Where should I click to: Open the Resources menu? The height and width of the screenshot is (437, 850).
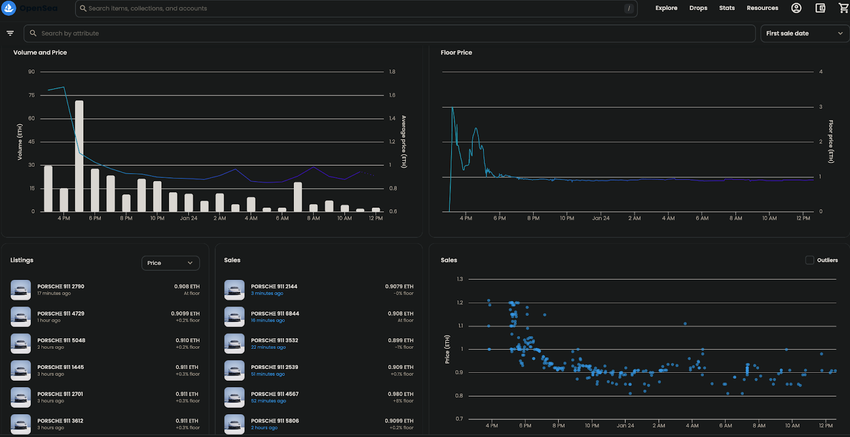[x=762, y=8]
